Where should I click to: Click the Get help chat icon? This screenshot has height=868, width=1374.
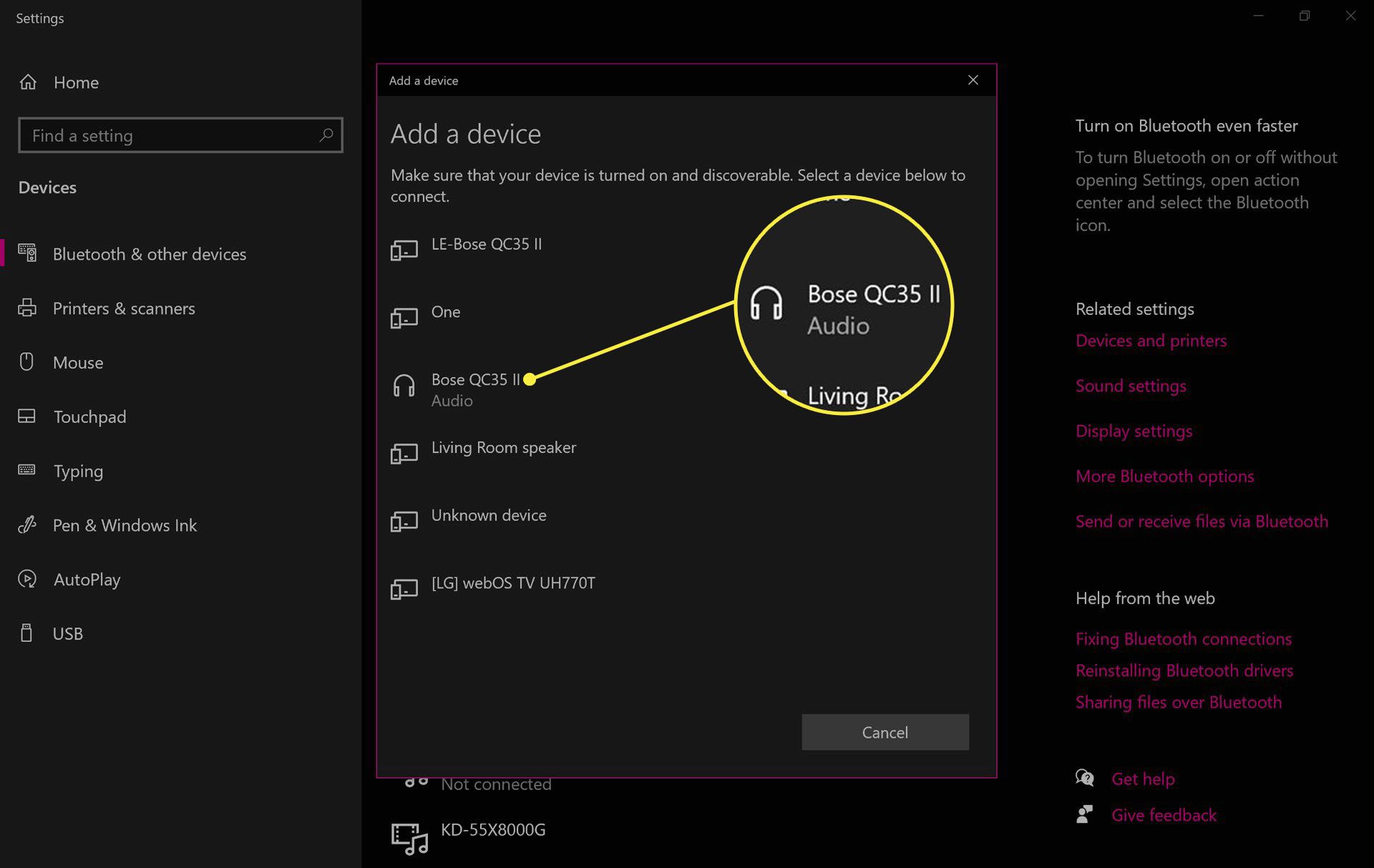[x=1085, y=778]
